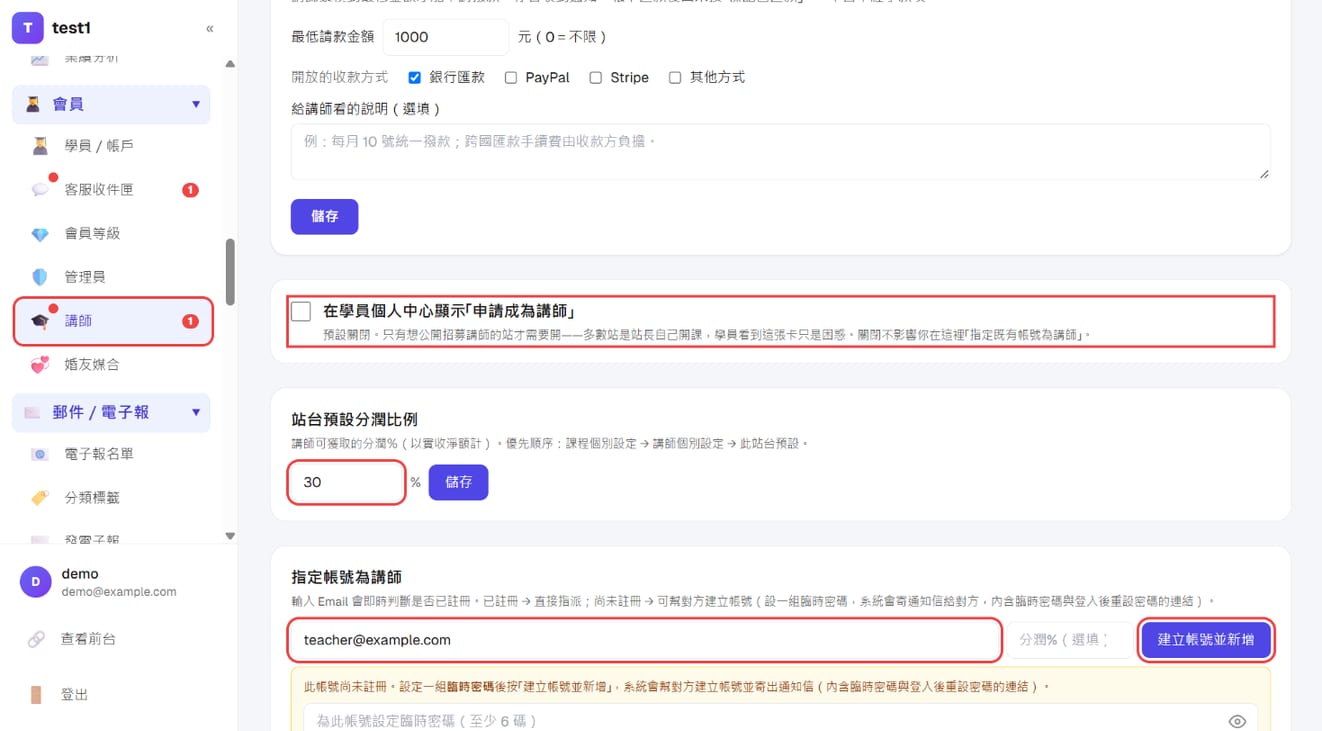Image resolution: width=1322 pixels, height=731 pixels.
Task: Focus the 最低請款金額 field showing 1000
Action: click(446, 37)
